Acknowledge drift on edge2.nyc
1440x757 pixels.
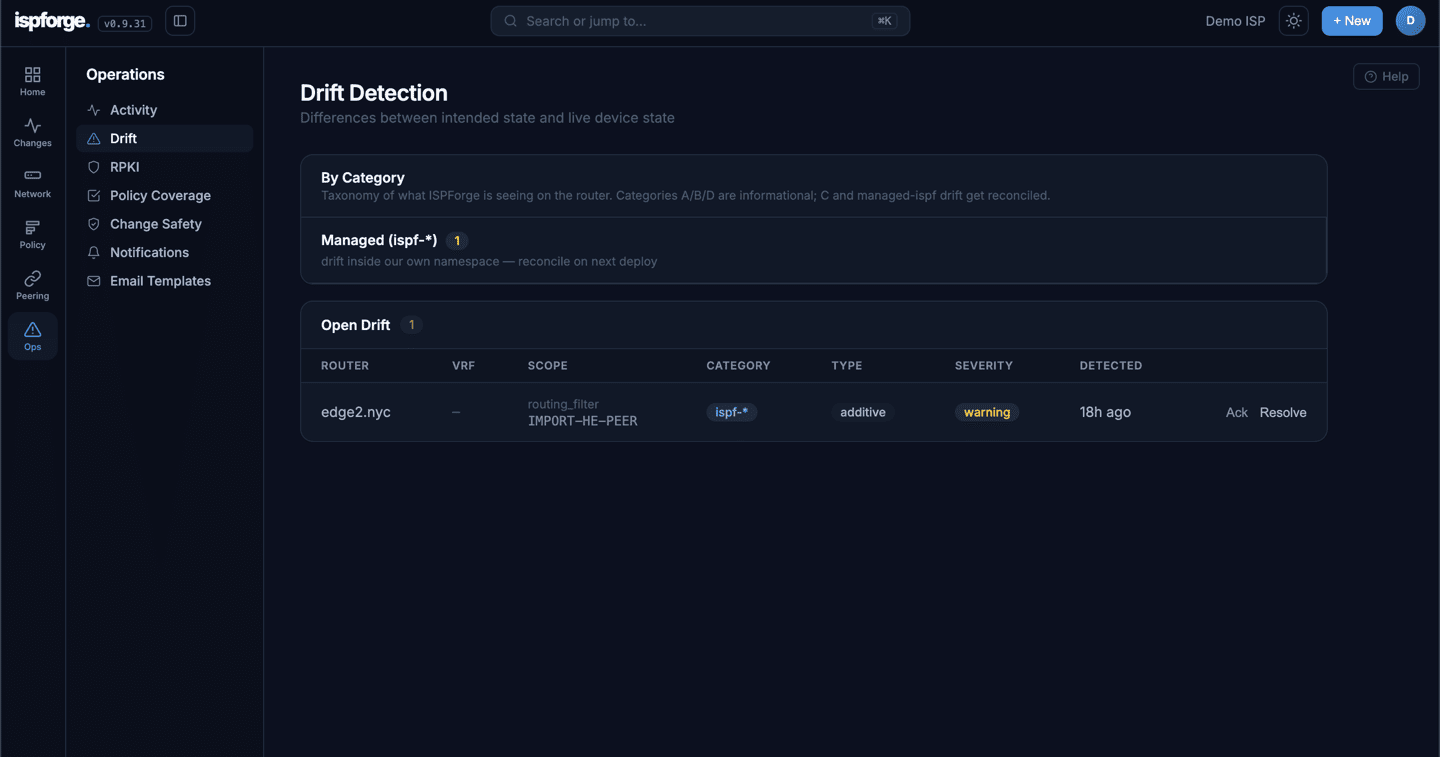point(1237,412)
